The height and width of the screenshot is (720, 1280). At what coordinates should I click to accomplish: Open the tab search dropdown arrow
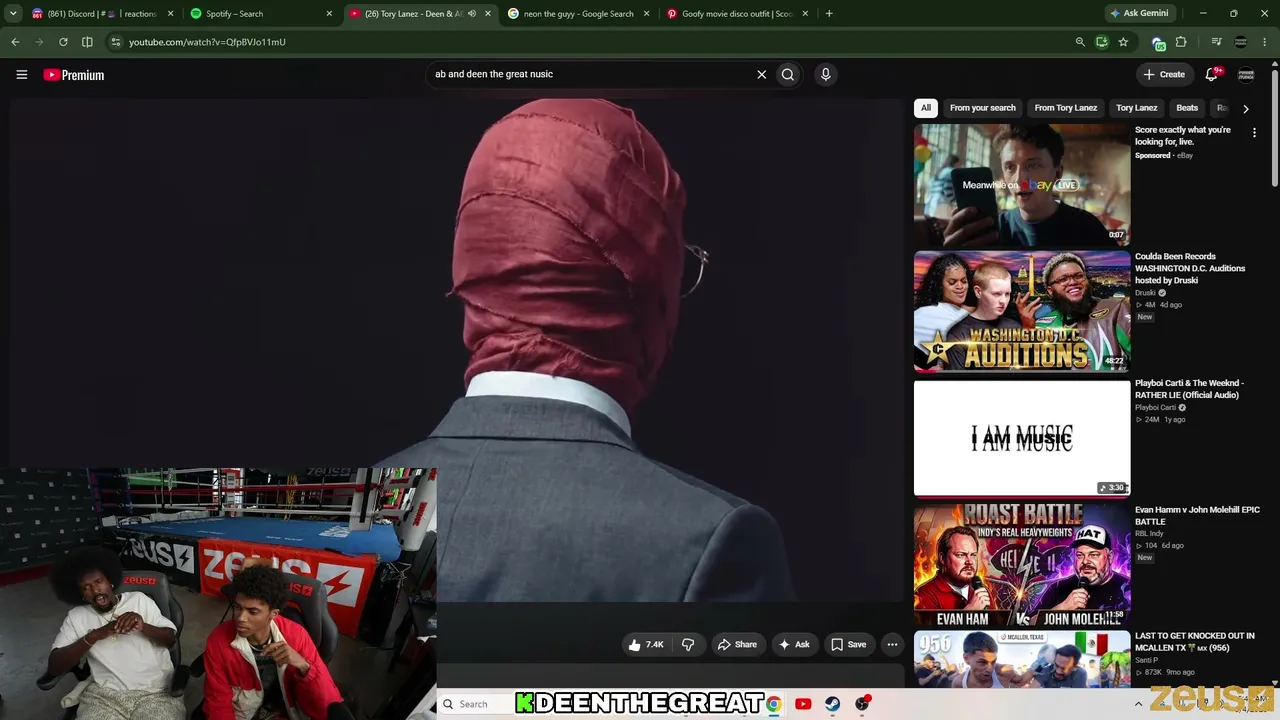tap(13, 14)
